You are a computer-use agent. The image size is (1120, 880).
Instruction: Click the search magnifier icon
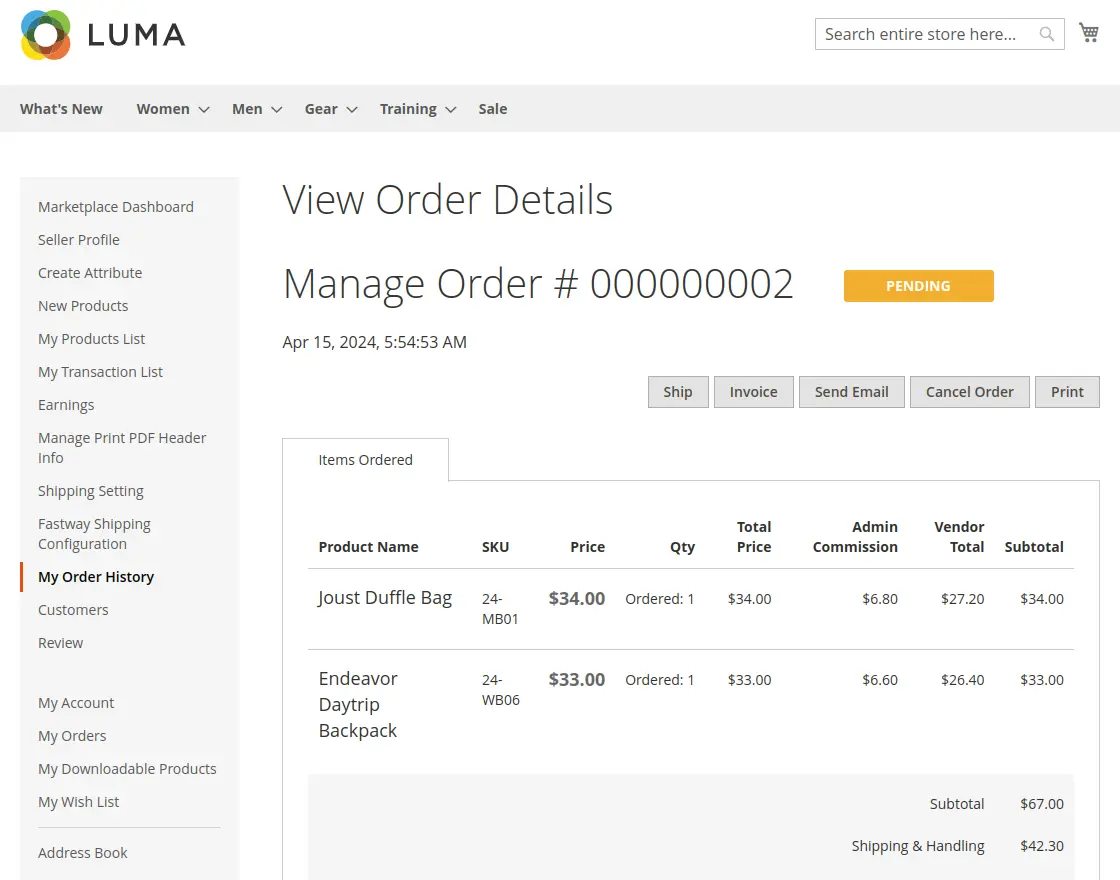1047,34
